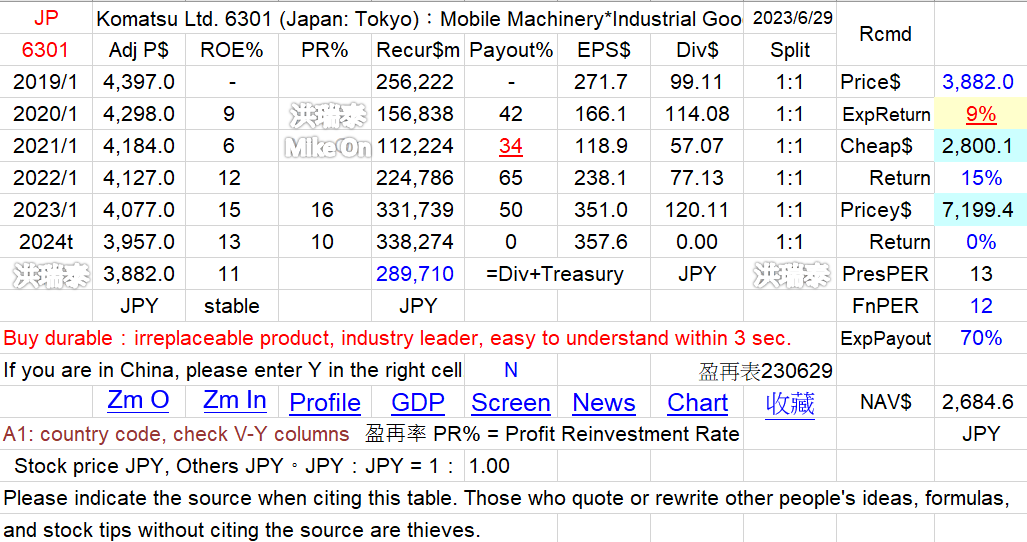Click the 2022/1 row label

click(x=46, y=178)
